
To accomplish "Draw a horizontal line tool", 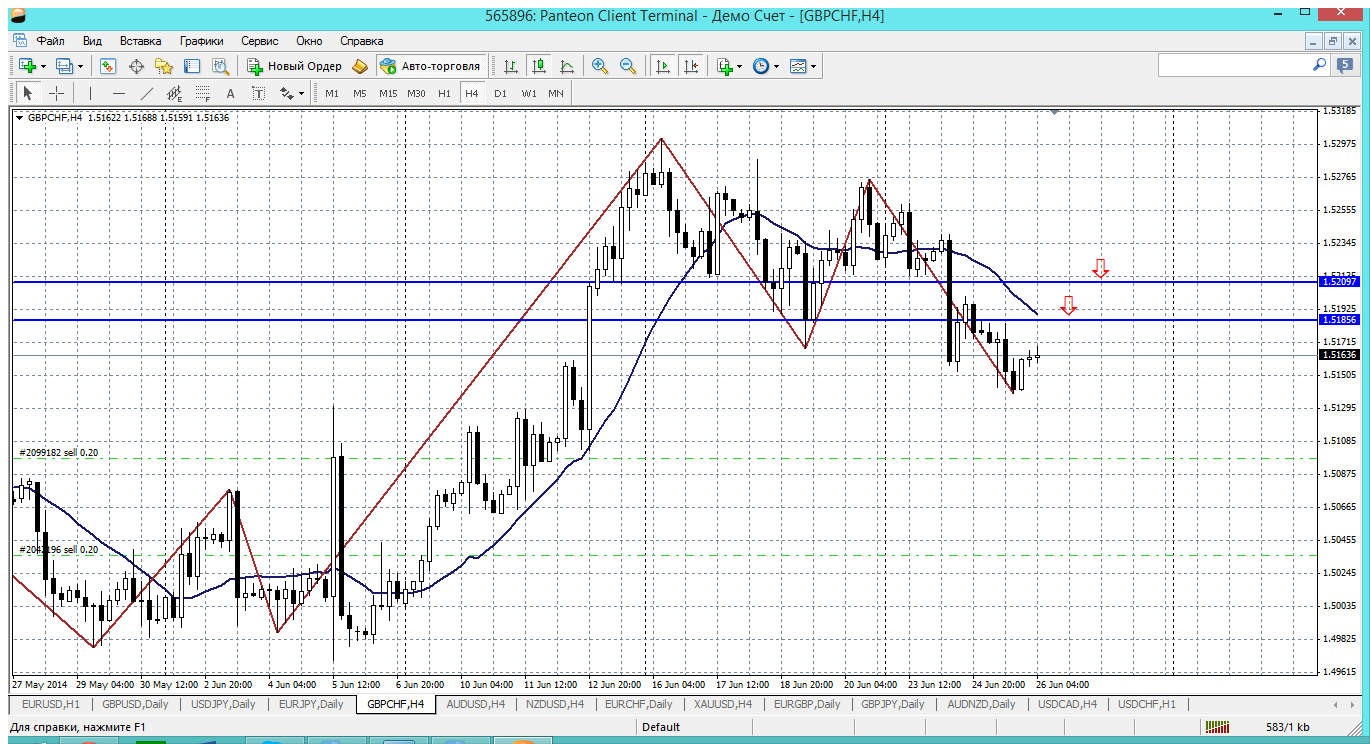I will (x=119, y=93).
